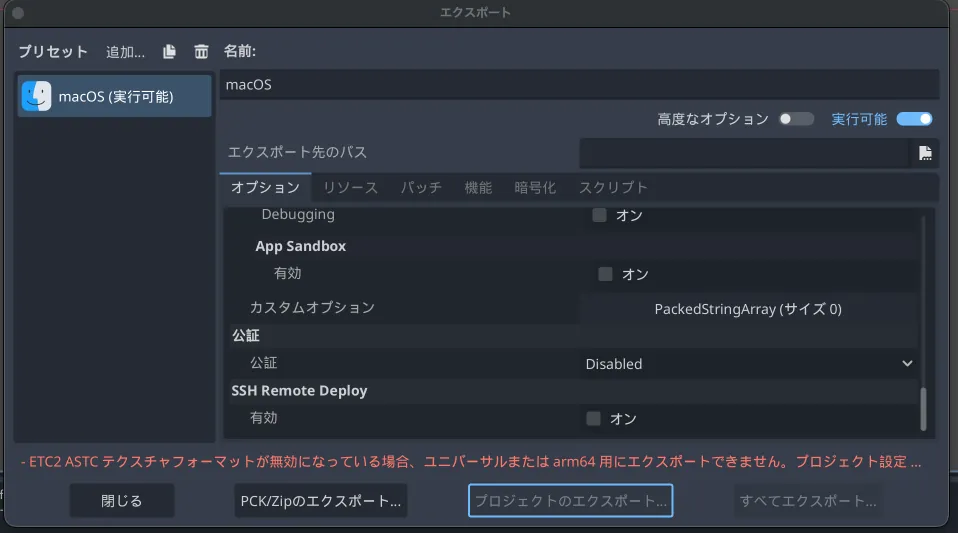Click the SSH Remote Deploy section header

point(299,391)
